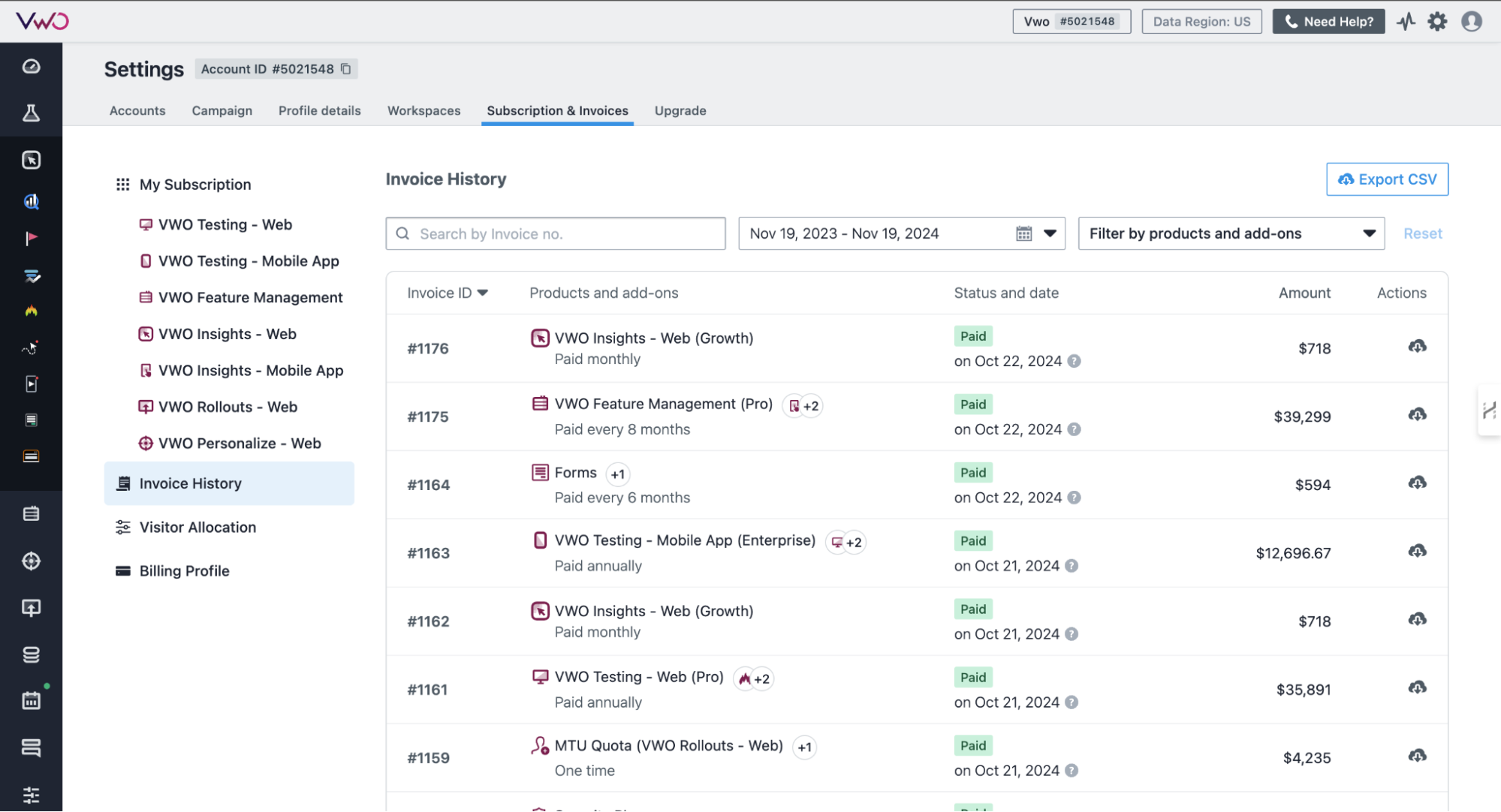
Task: Download invoice #1162
Action: coord(1417,619)
